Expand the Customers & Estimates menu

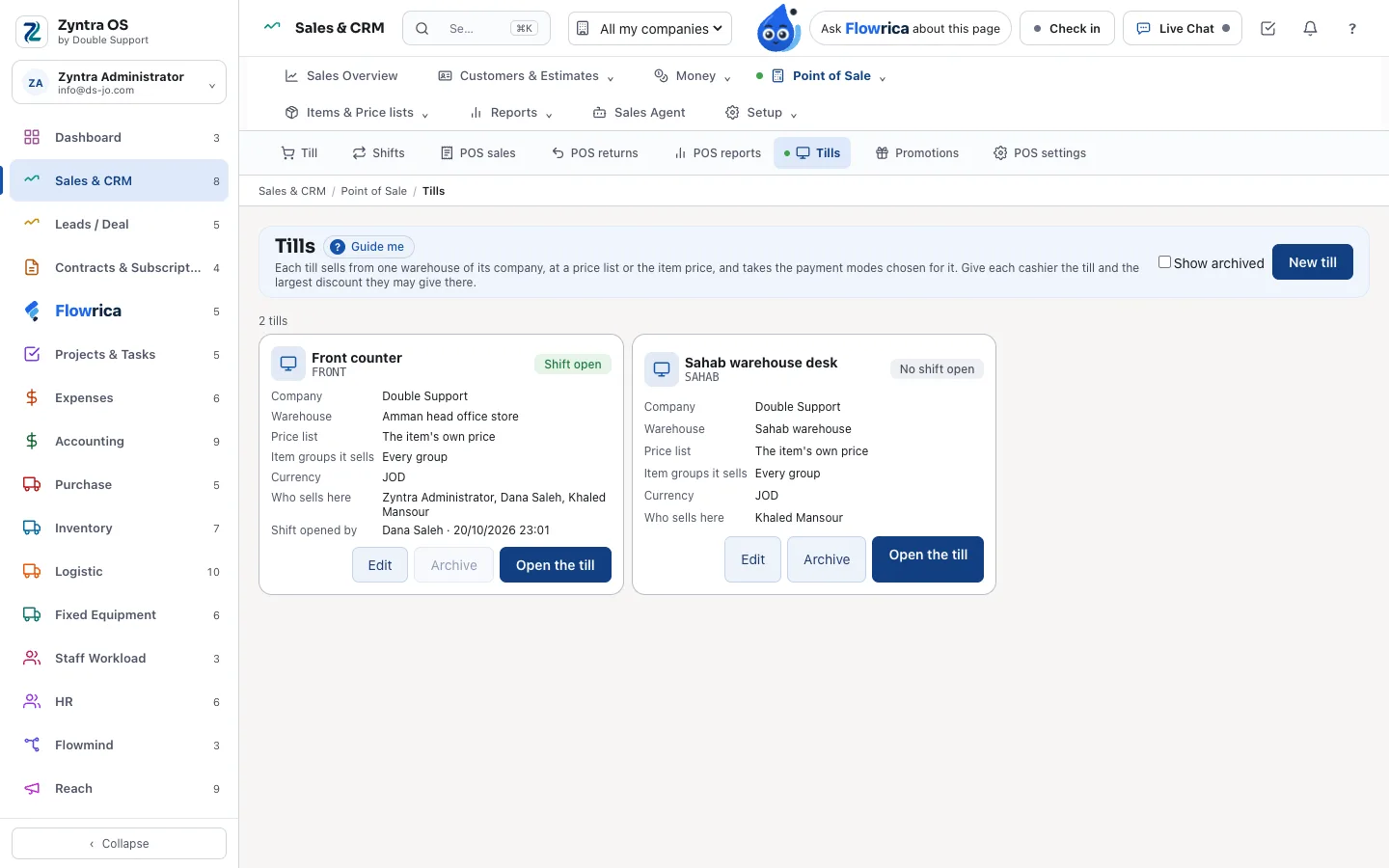(x=526, y=76)
